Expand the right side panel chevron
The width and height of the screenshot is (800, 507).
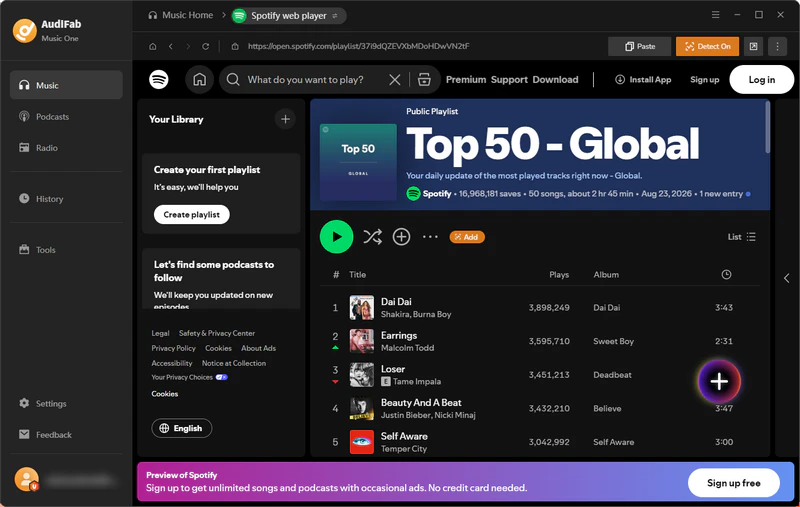786,278
